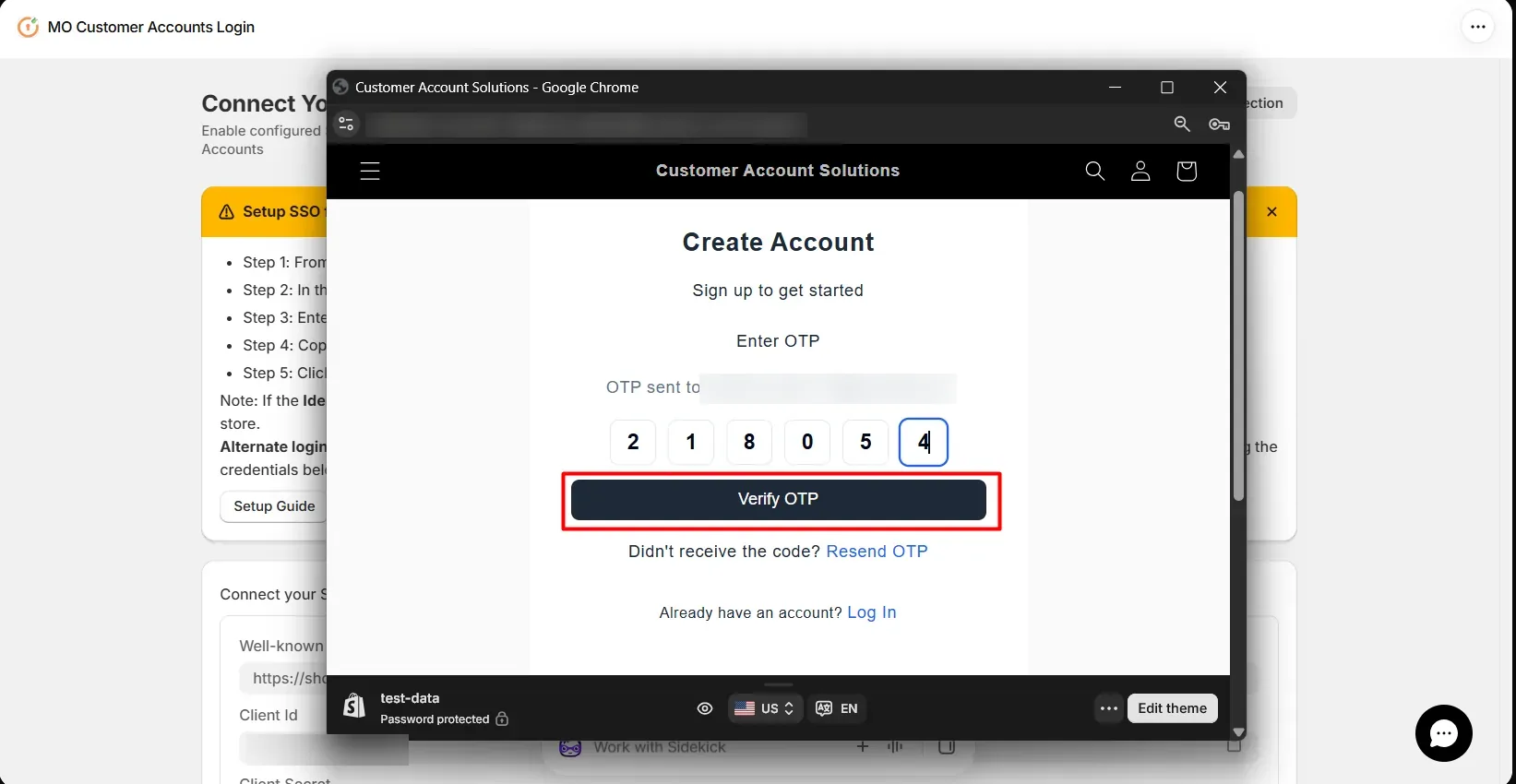Click the Setup SSO warning triangle icon

click(226, 212)
